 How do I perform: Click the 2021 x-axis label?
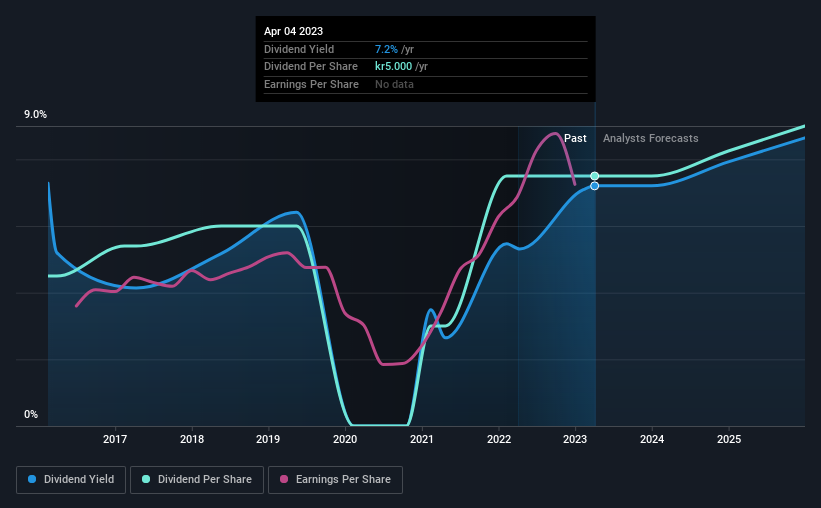[x=421, y=439]
